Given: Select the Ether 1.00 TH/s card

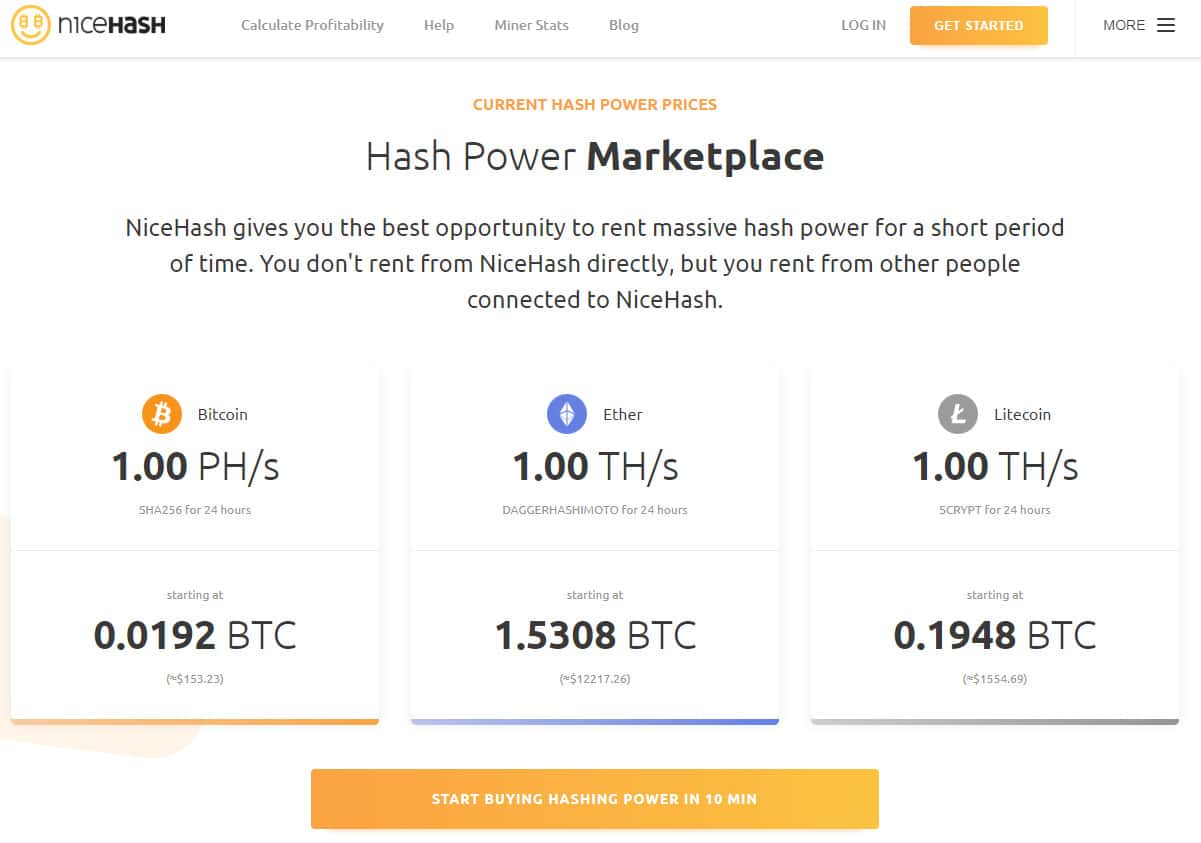Looking at the screenshot, I should pos(595,467).
